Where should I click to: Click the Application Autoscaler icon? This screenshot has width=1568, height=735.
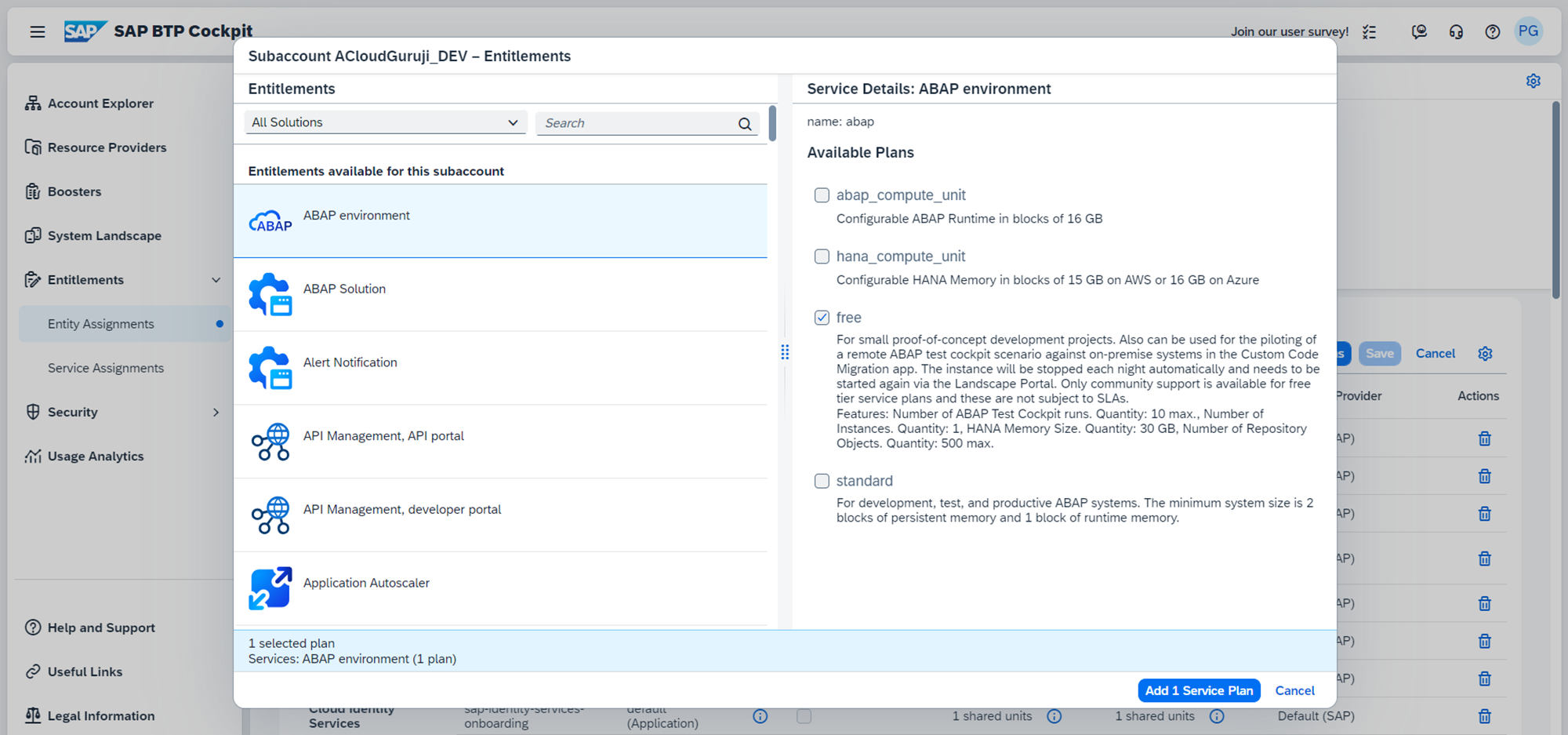[x=270, y=588]
